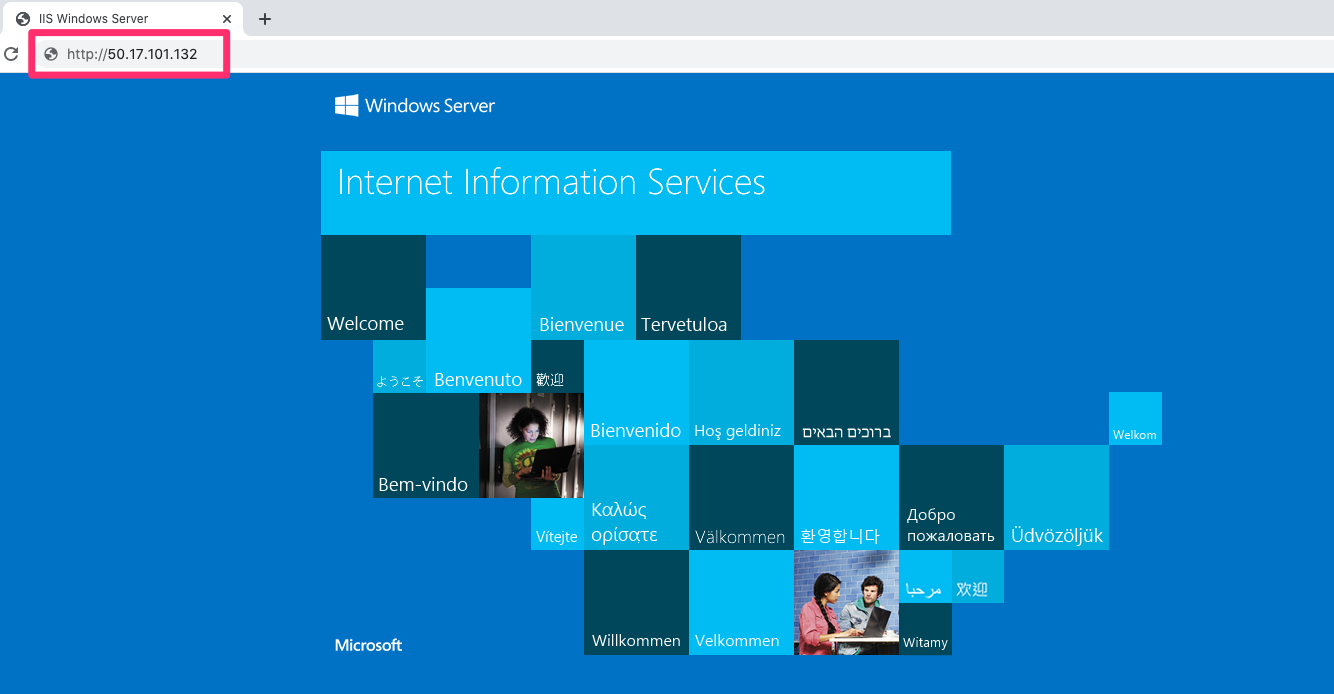Screen dimensions: 1334x694
Task: Open a new tab with the plus button
Action: [265, 19]
